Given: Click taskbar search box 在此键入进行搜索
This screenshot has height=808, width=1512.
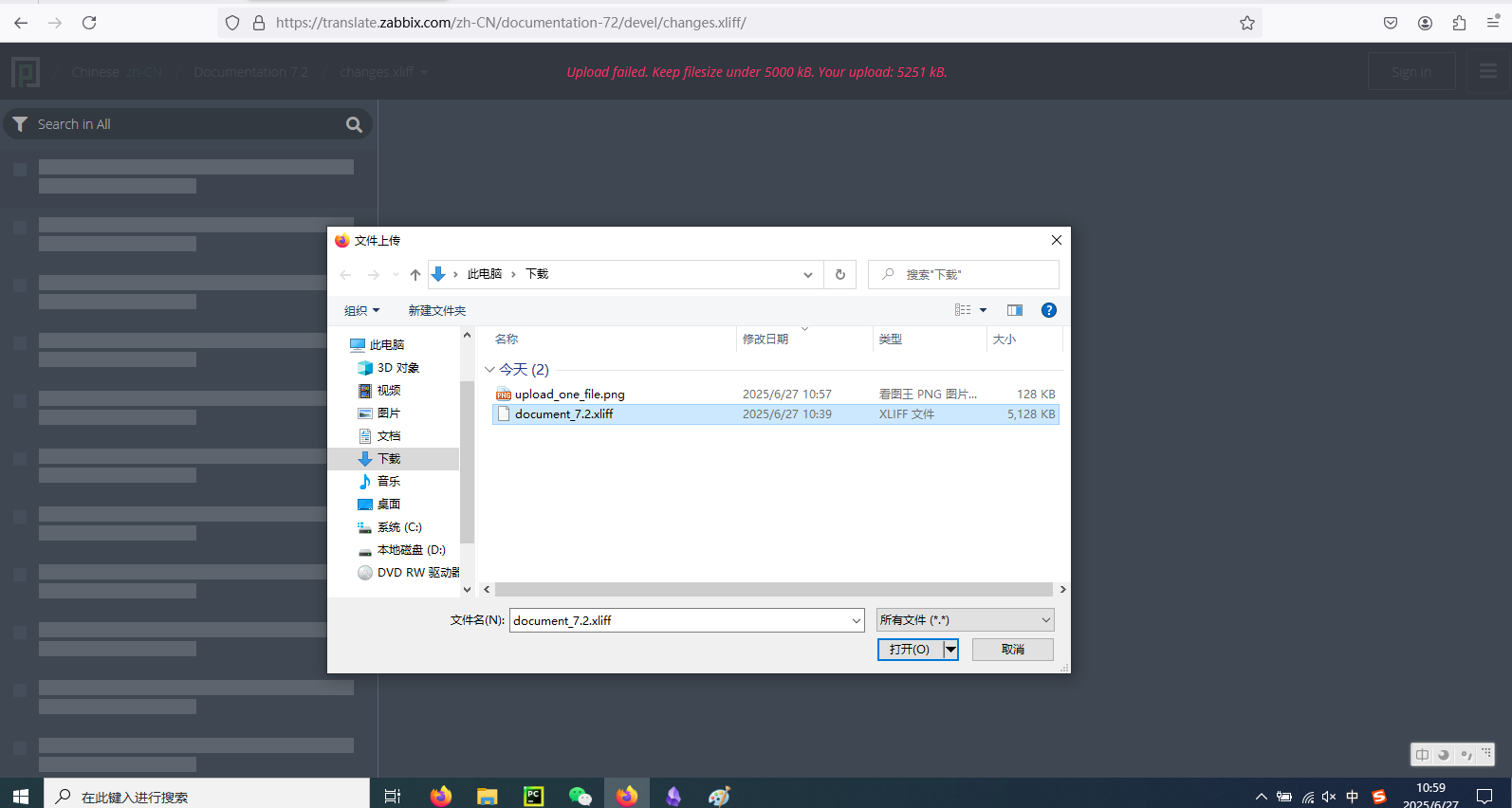Looking at the screenshot, I should [x=207, y=796].
